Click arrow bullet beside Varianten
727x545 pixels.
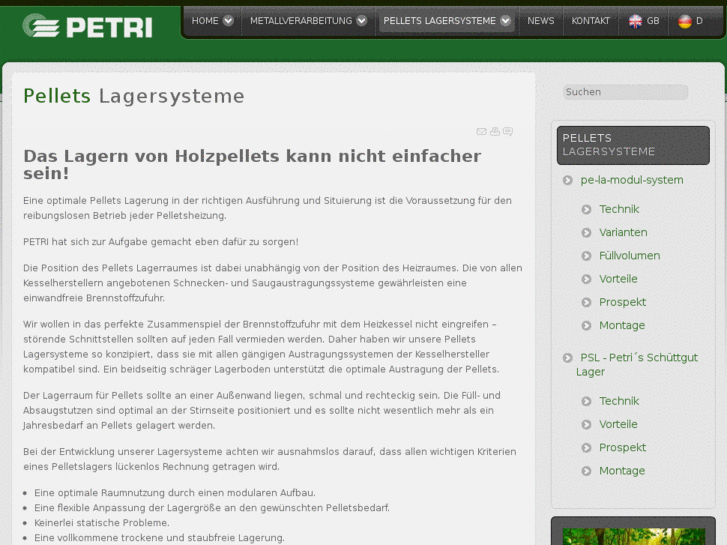tap(587, 232)
